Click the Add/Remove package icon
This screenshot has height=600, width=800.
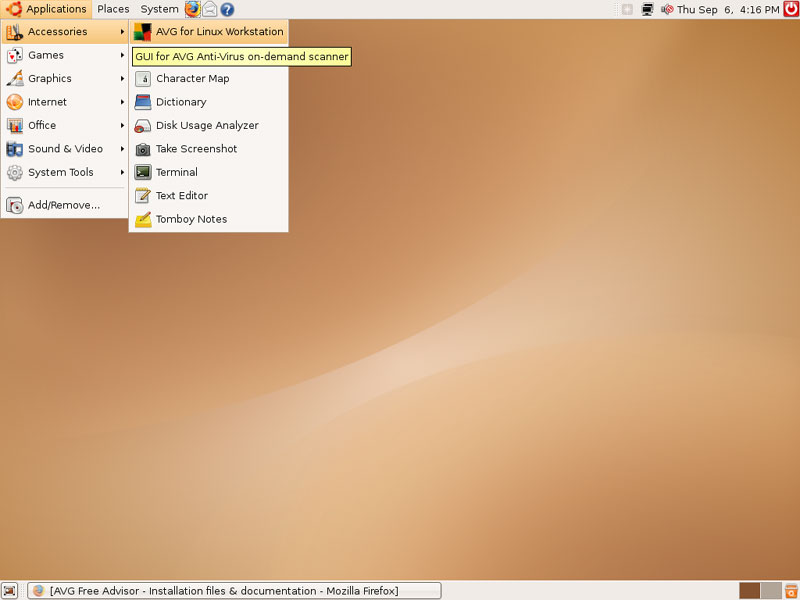click(15, 205)
